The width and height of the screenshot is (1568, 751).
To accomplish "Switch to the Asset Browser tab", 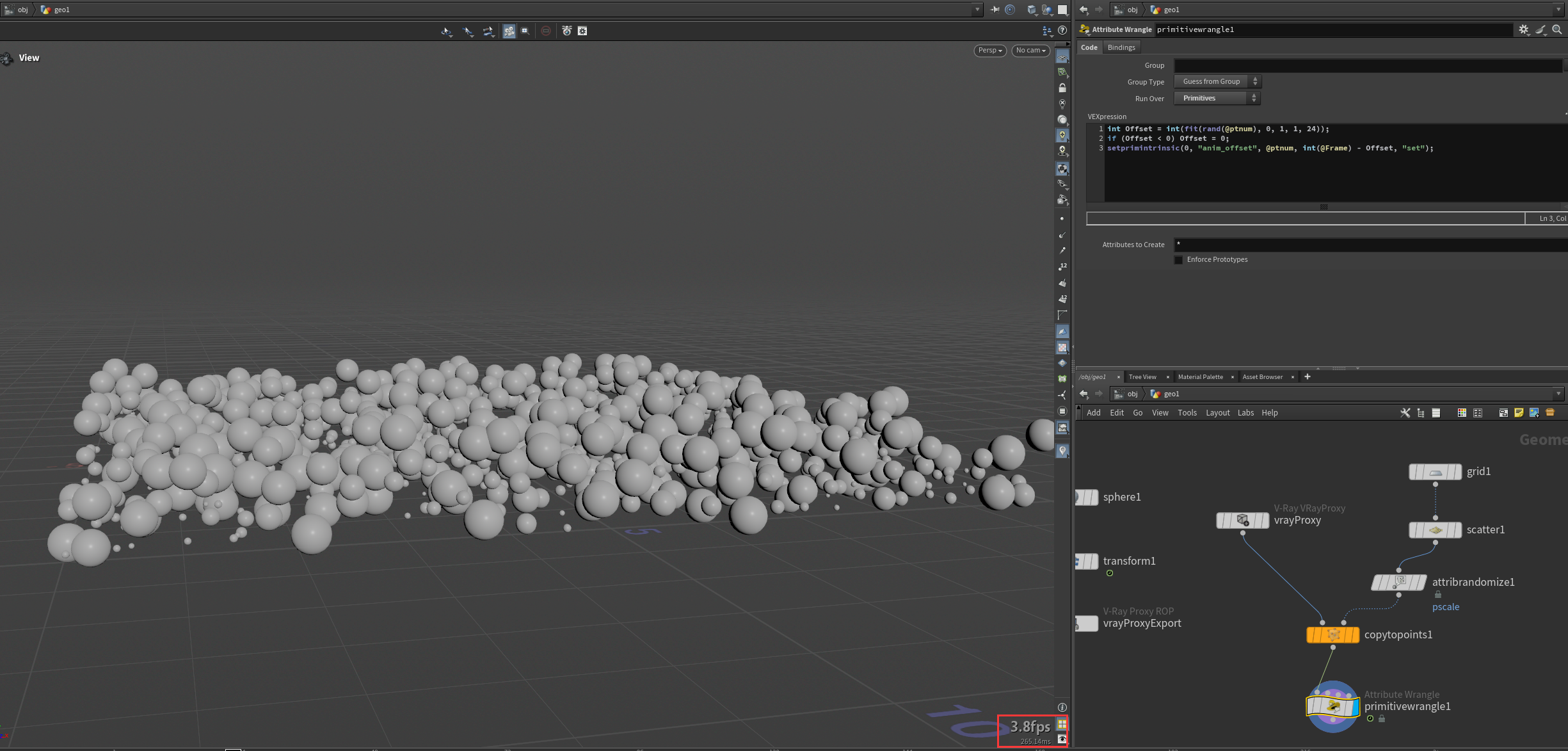I will (1262, 377).
